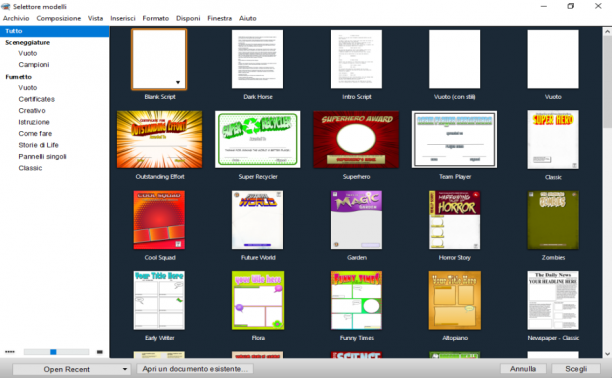Image resolution: width=612 pixels, height=378 pixels.
Task: Choose the Dark Horse script template
Action: [x=258, y=59]
